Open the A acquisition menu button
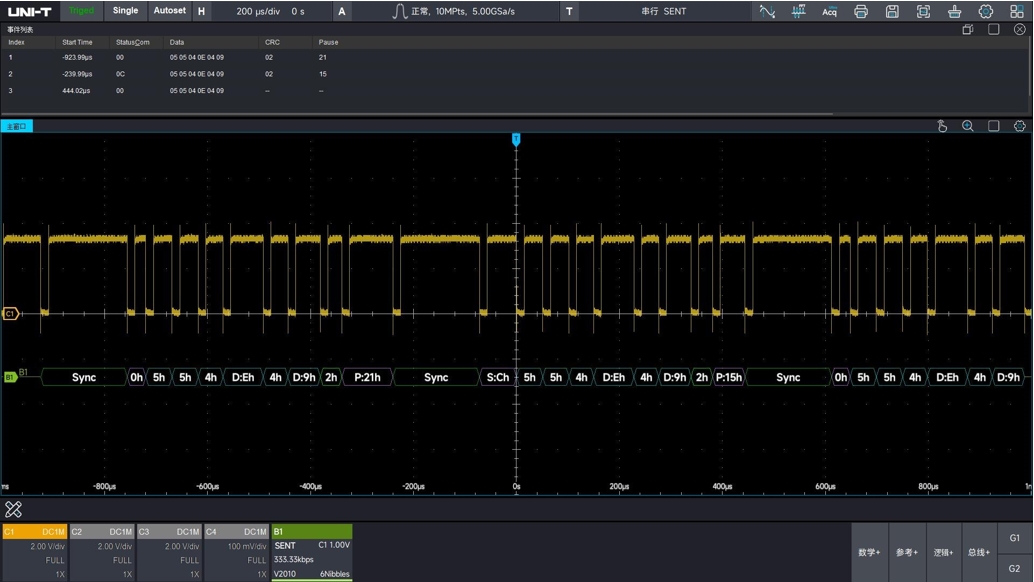 pyautogui.click(x=342, y=11)
